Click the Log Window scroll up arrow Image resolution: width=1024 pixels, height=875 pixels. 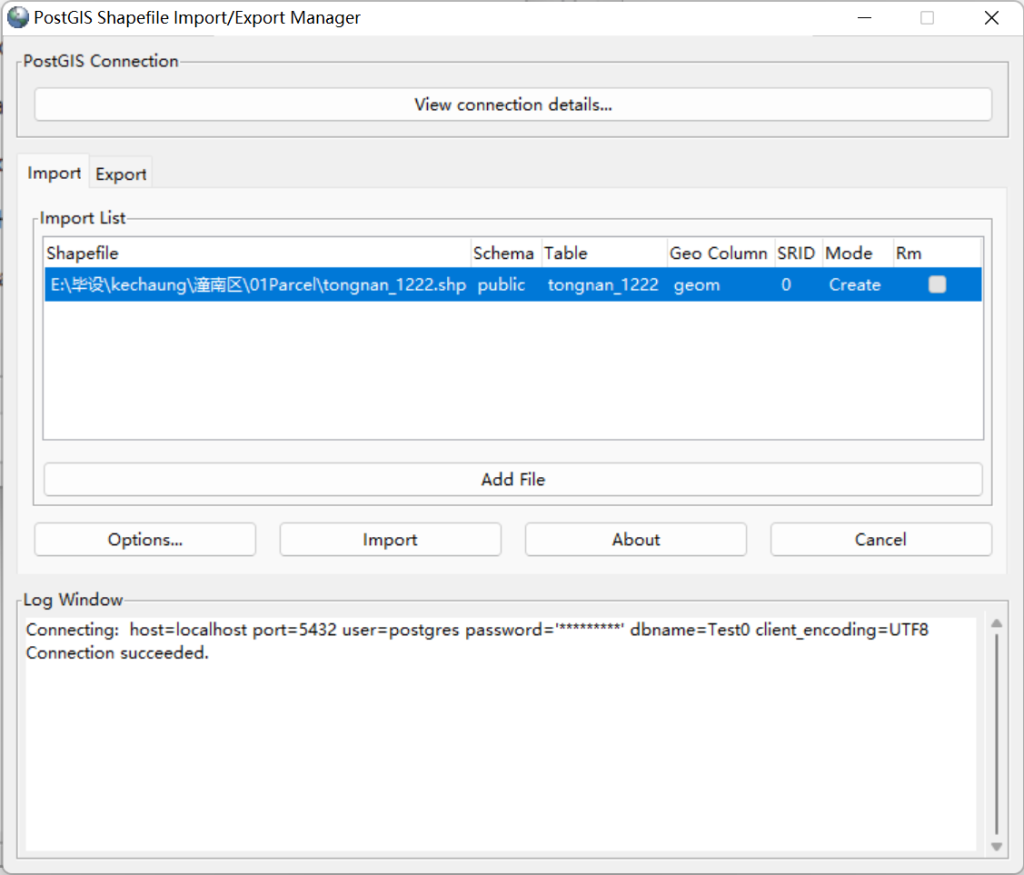(997, 624)
